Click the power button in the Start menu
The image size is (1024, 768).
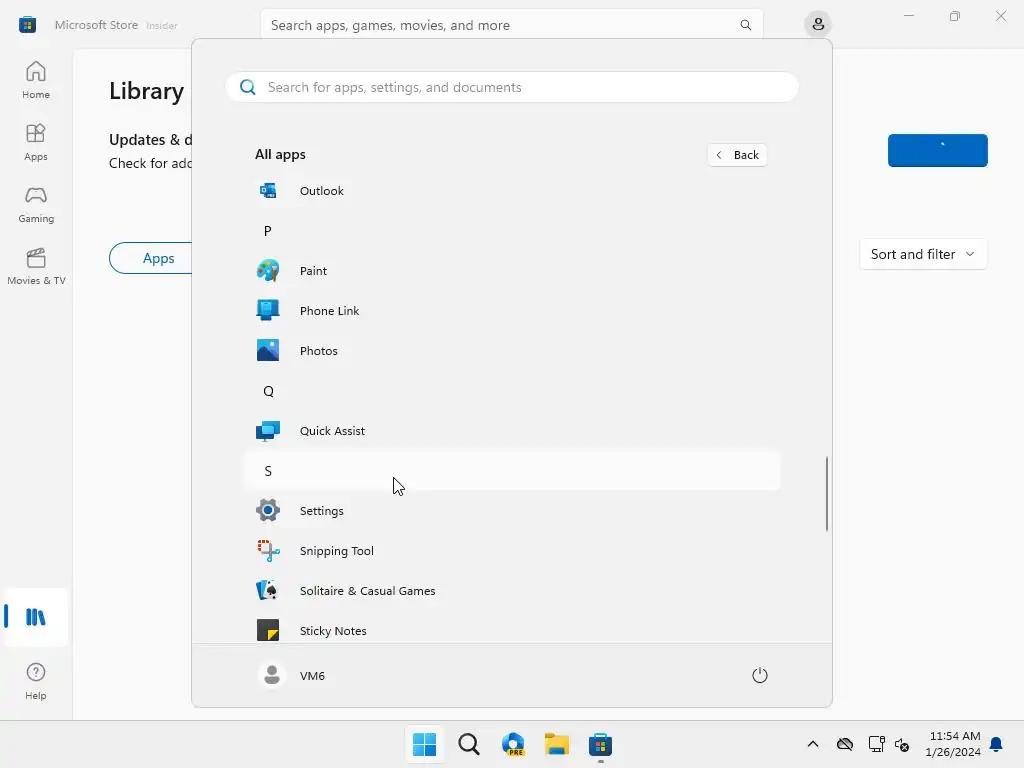pos(760,675)
